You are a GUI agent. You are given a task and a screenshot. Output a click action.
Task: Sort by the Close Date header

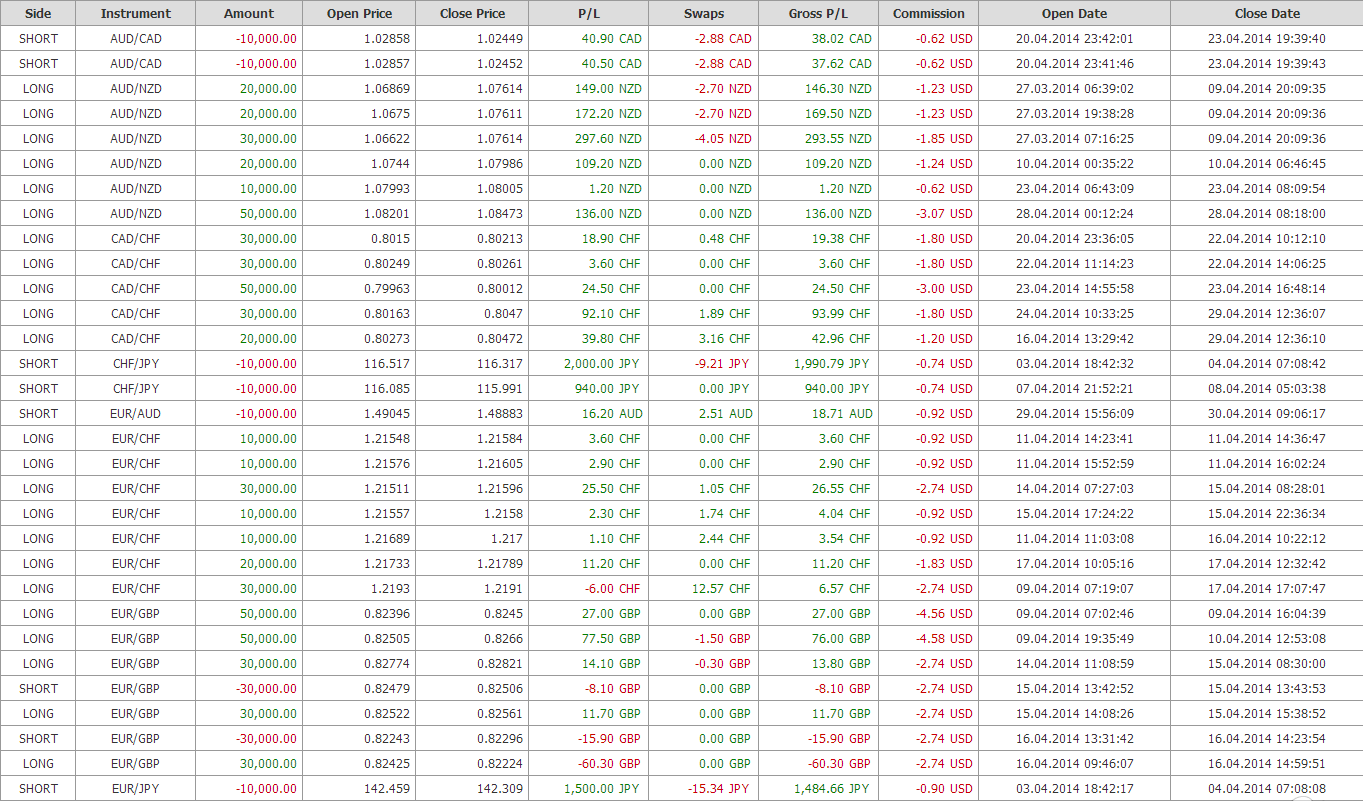[1267, 14]
